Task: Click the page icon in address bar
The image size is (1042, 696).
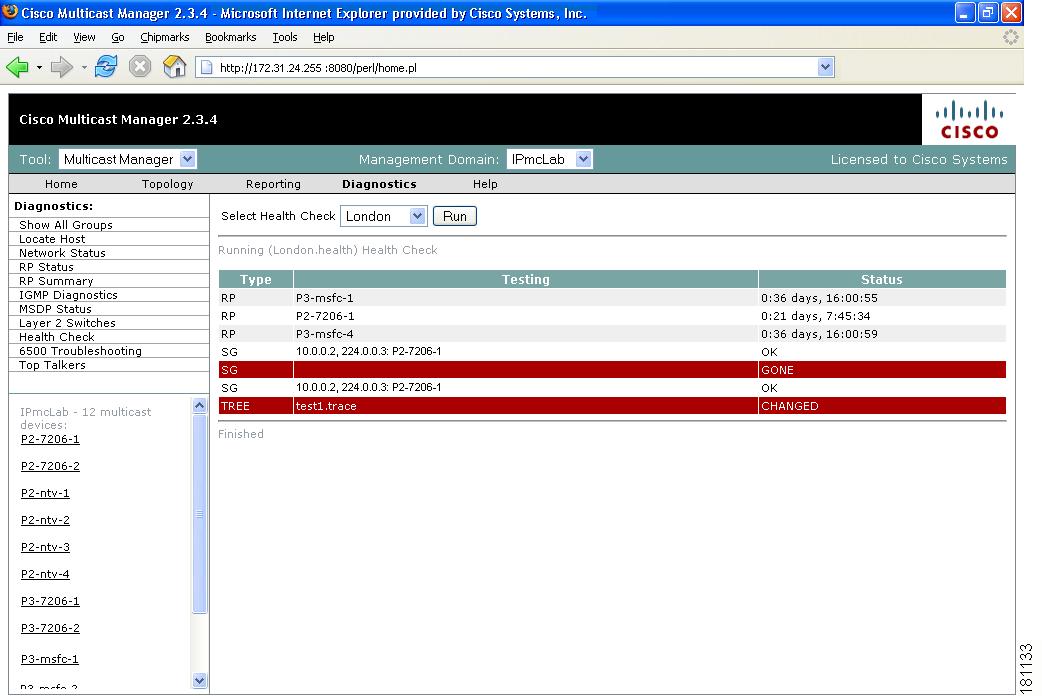Action: (x=207, y=67)
